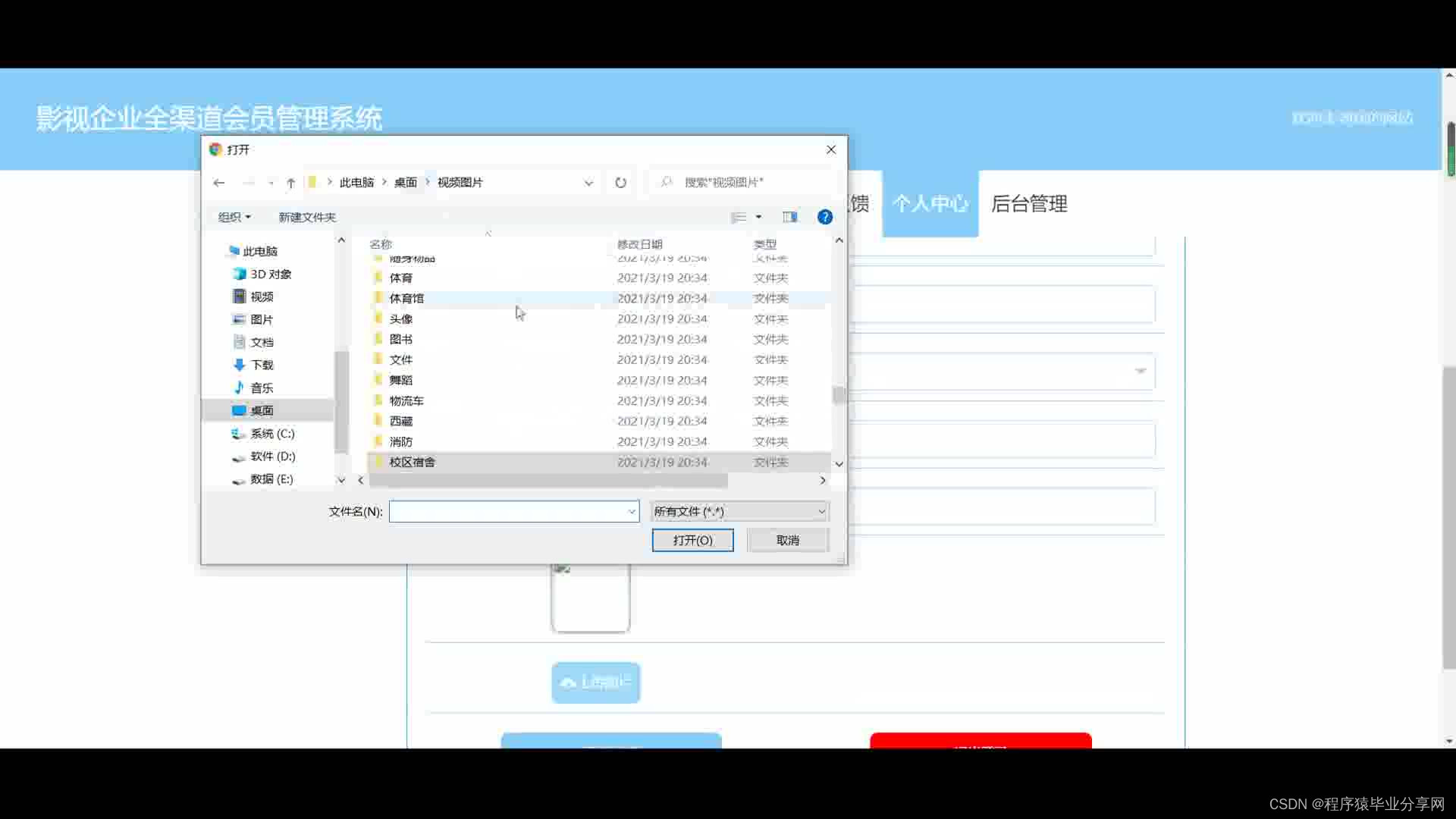The image size is (1456, 819).
Task: Open the 系统 (C:) drive
Action: pos(271,434)
